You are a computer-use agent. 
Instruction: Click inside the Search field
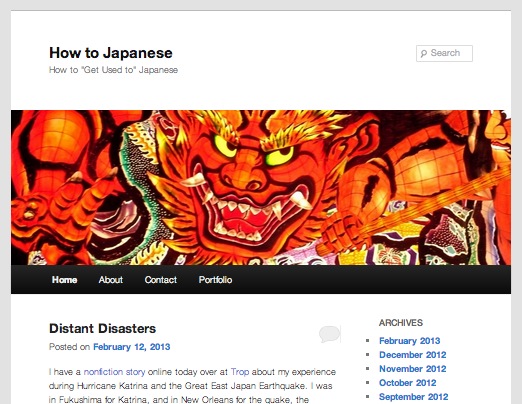(444, 53)
